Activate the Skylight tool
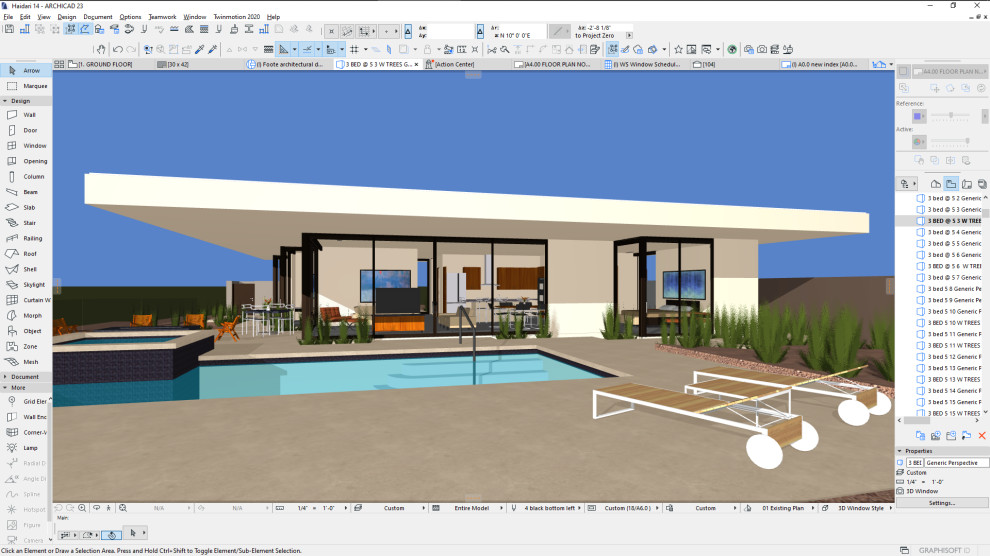 tap(25, 285)
